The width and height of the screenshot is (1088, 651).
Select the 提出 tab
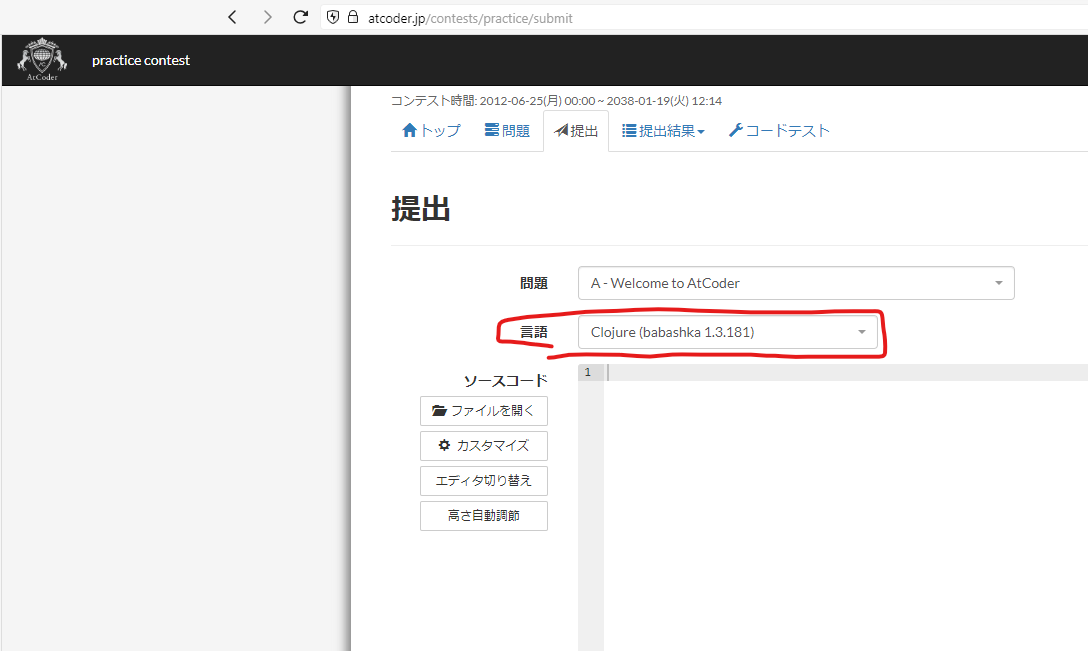pos(576,130)
